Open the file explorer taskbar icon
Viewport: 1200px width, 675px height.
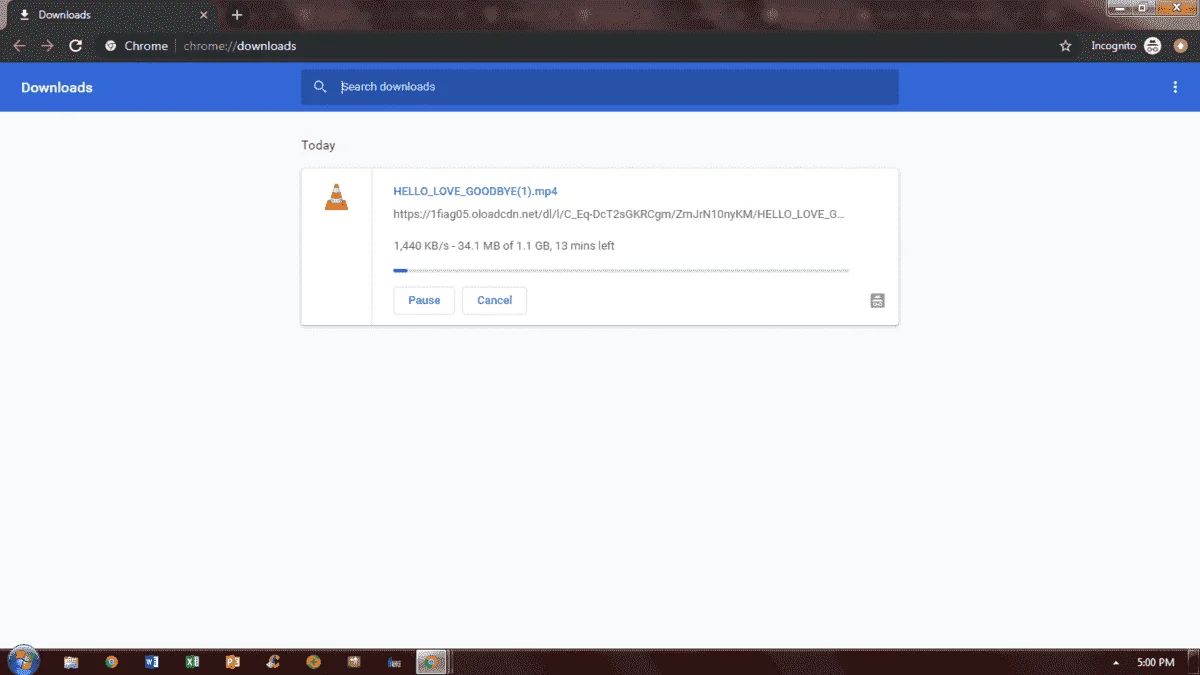[x=71, y=662]
